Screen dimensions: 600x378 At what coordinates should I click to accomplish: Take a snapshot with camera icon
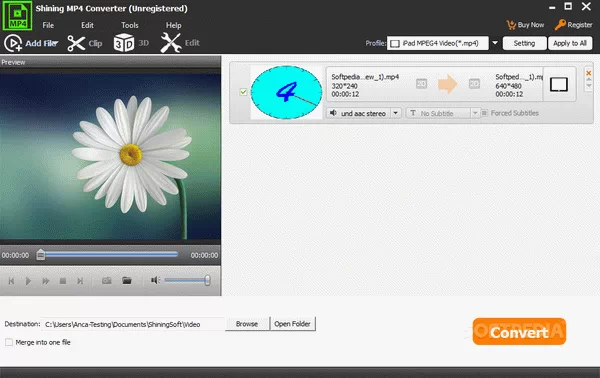coord(106,281)
